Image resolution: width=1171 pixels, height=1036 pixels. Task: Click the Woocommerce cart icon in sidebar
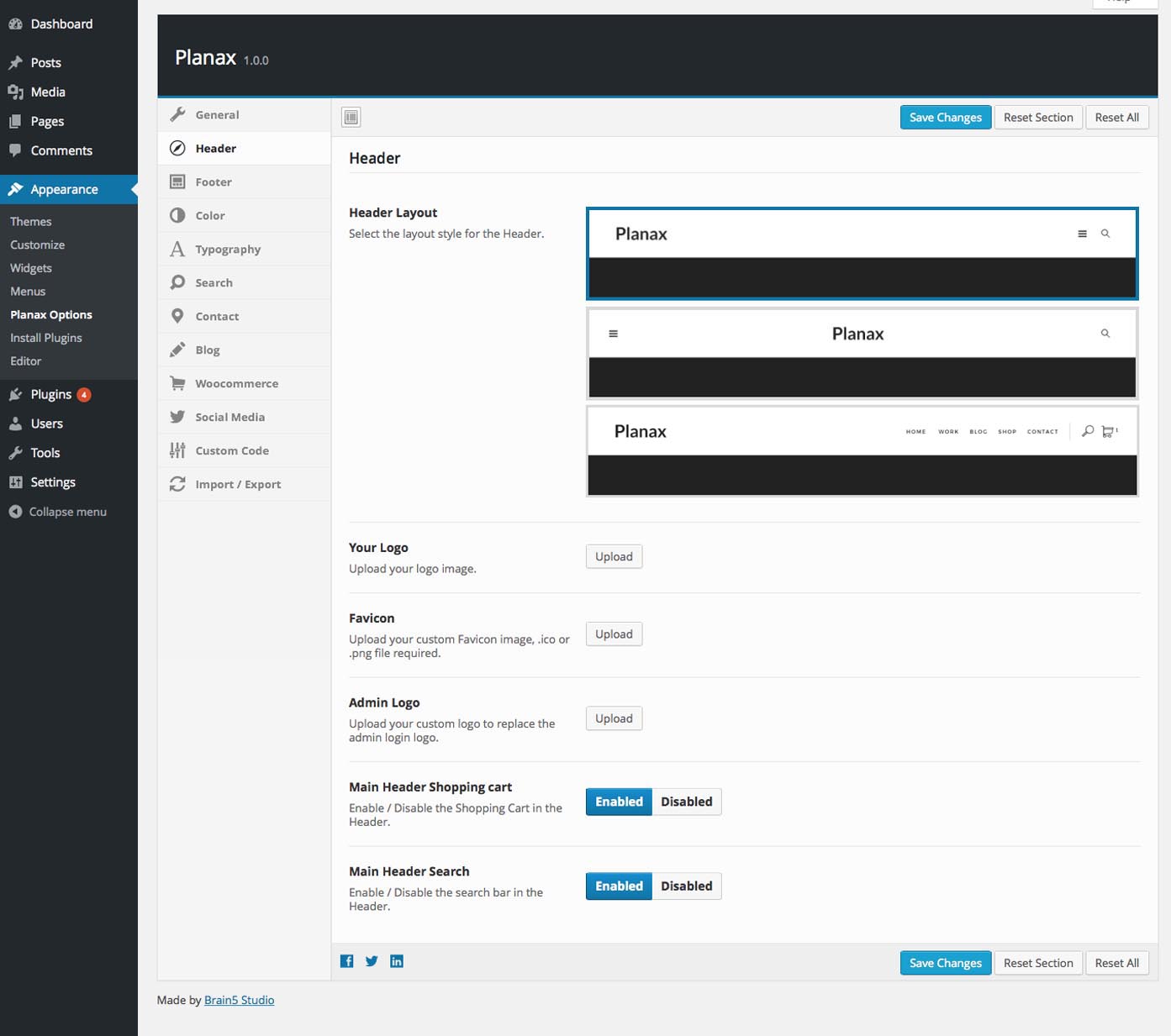click(x=177, y=383)
